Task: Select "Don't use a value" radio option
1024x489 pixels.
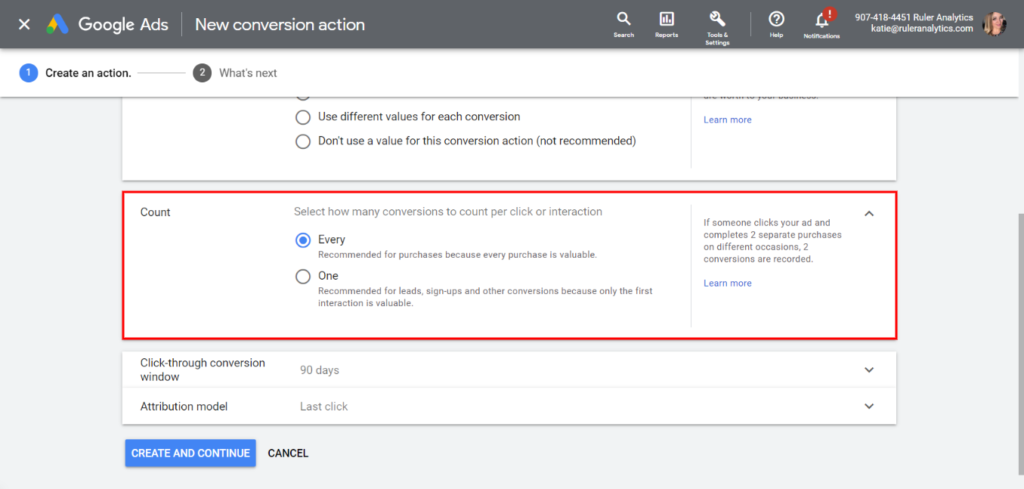Action: click(303, 141)
